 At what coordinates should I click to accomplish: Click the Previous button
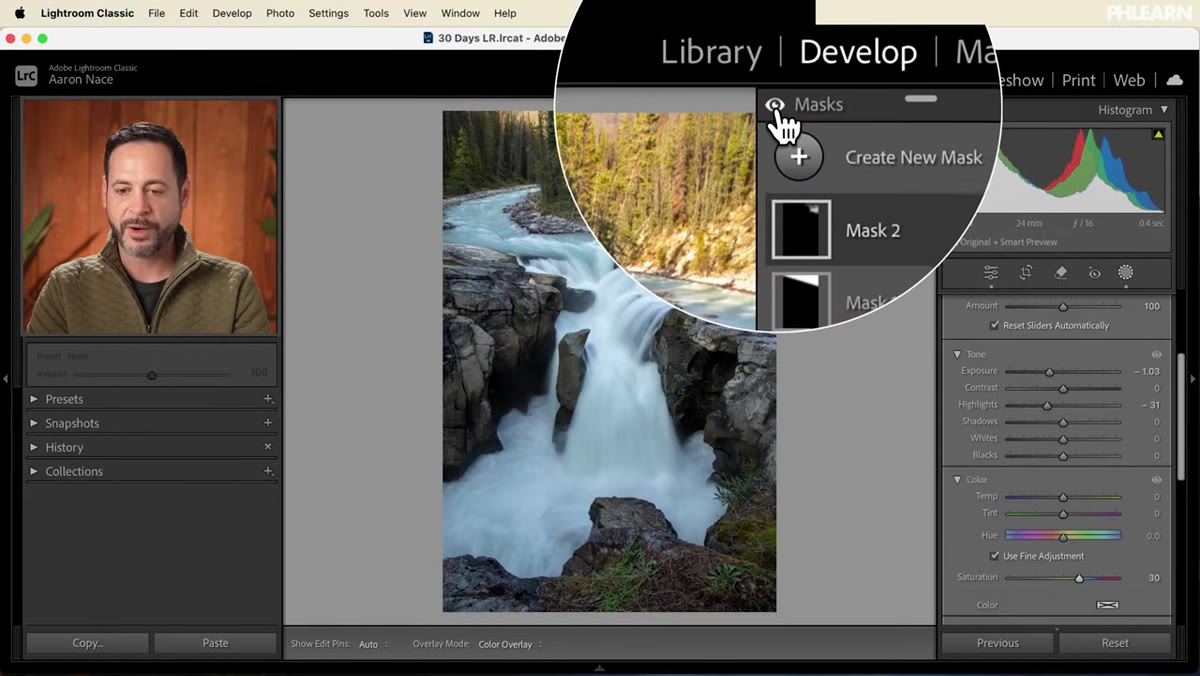pos(998,643)
